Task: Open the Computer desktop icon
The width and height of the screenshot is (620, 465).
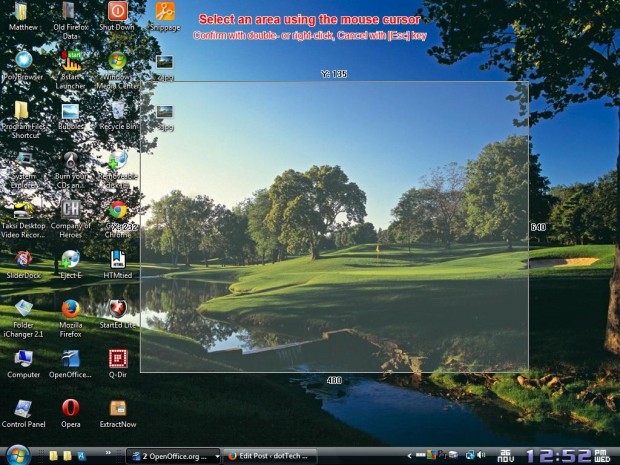Action: tap(22, 358)
